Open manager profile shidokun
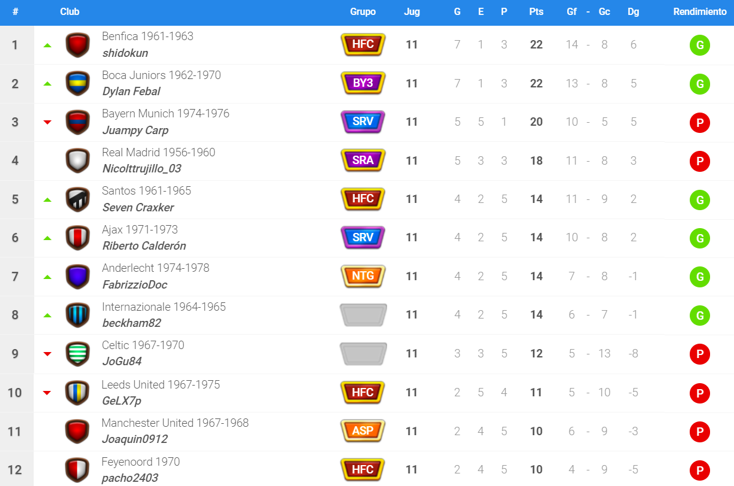Viewport: 734px width, 486px height. [125, 53]
